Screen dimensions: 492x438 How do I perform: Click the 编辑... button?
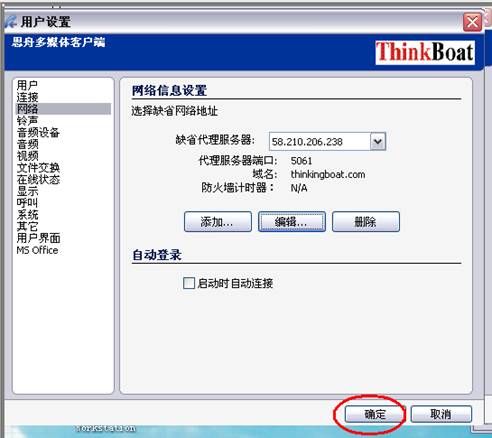(x=292, y=221)
